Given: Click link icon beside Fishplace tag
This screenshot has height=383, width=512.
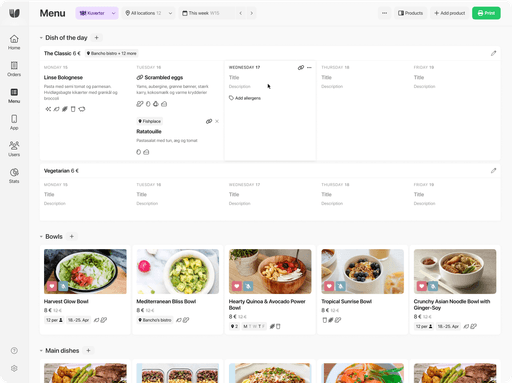Looking at the screenshot, I should coord(209,121).
